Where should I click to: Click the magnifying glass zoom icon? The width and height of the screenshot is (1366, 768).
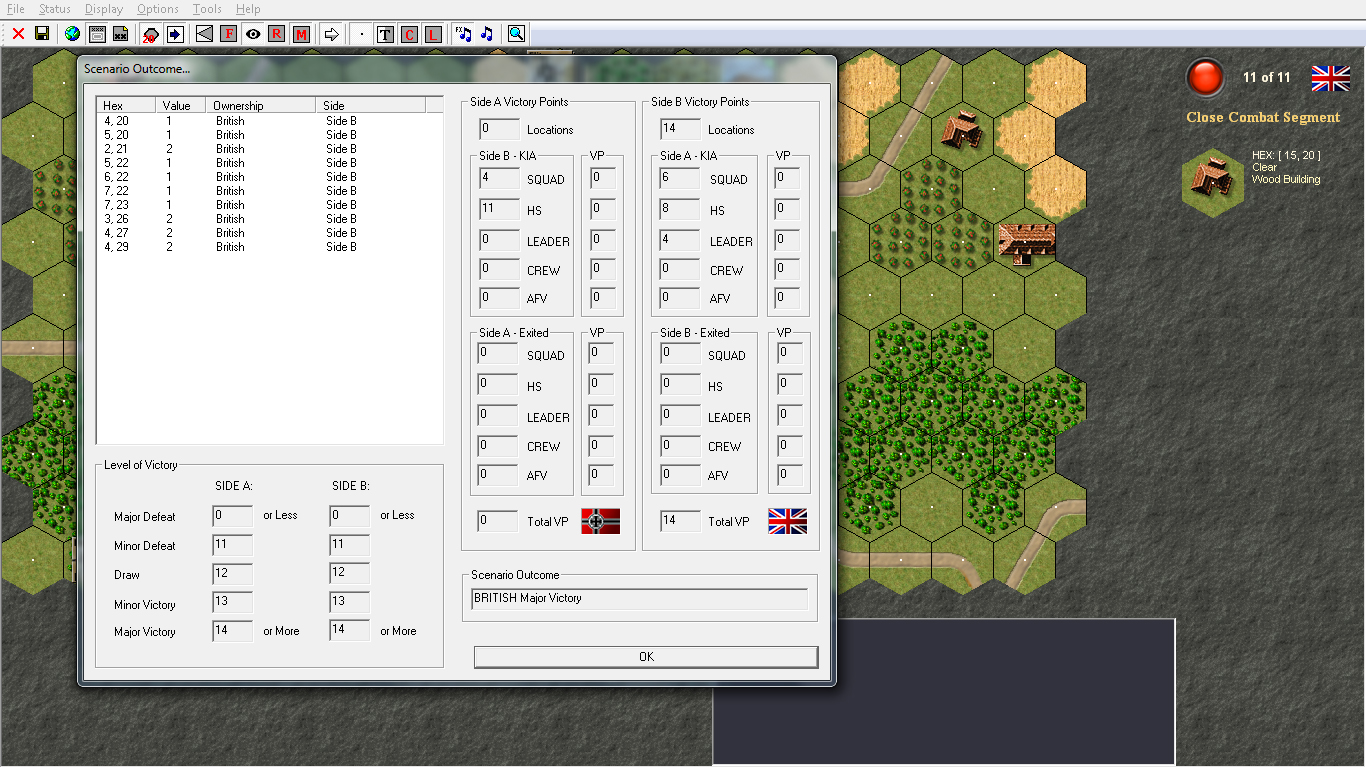coord(516,34)
